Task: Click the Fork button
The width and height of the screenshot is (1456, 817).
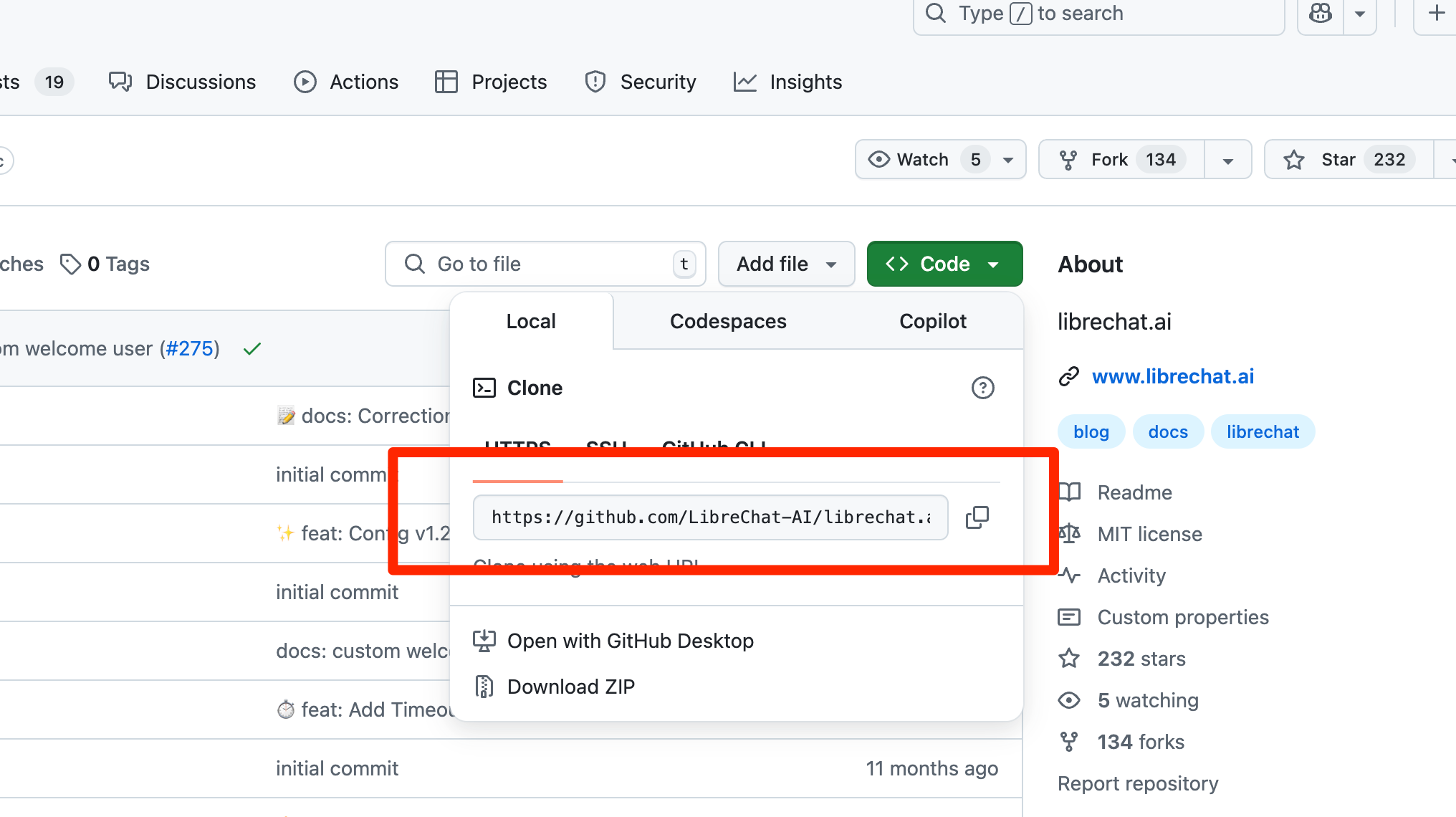Action: 1121,159
